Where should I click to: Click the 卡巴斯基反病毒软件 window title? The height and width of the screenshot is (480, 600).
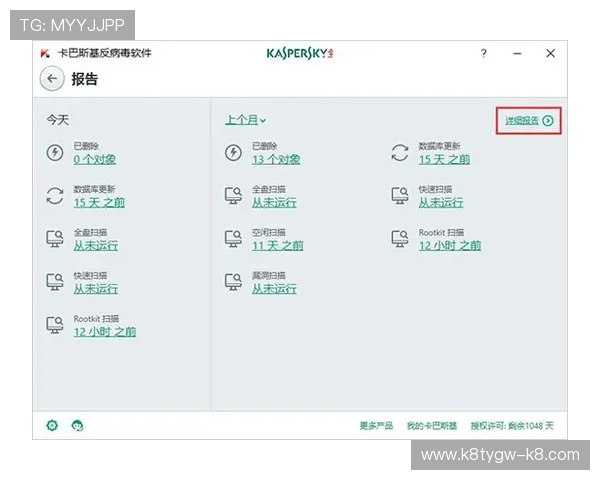click(104, 53)
